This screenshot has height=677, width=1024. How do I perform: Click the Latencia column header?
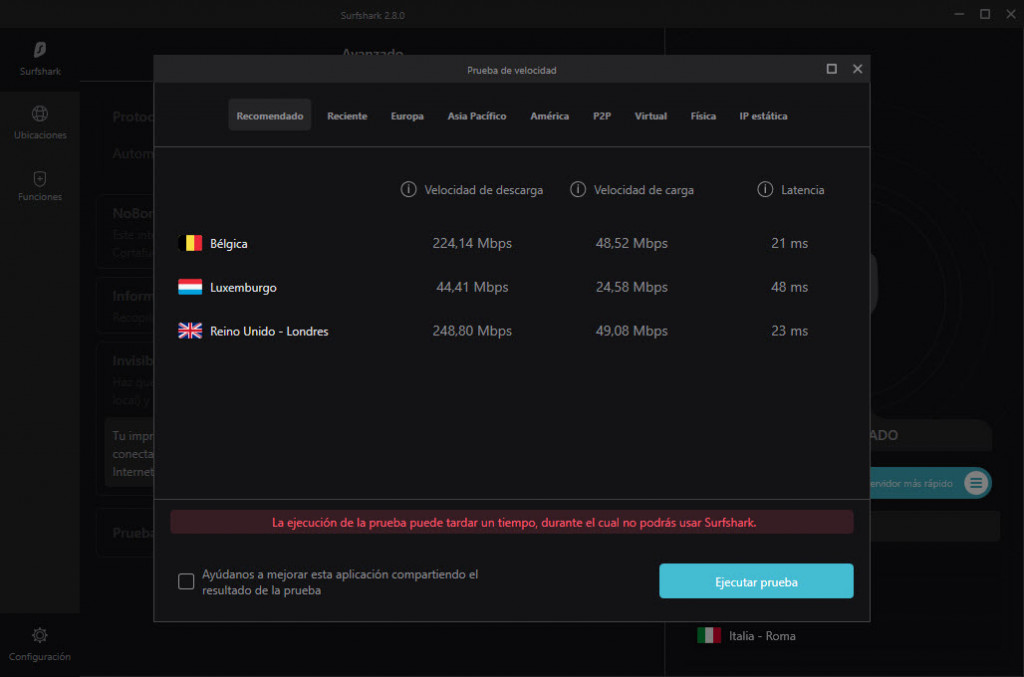click(803, 190)
